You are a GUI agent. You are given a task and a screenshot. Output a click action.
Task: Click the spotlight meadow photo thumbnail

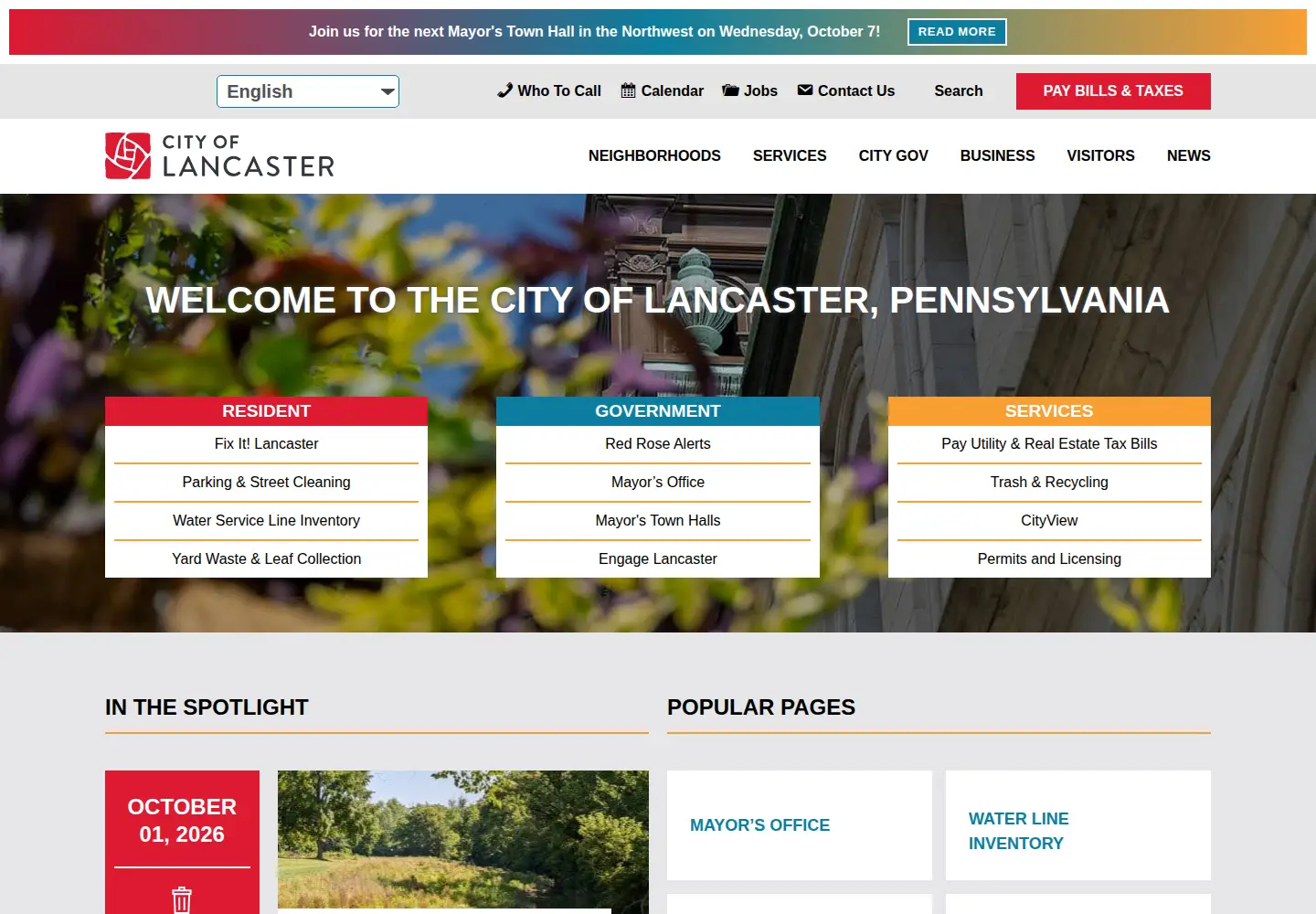pos(463,839)
